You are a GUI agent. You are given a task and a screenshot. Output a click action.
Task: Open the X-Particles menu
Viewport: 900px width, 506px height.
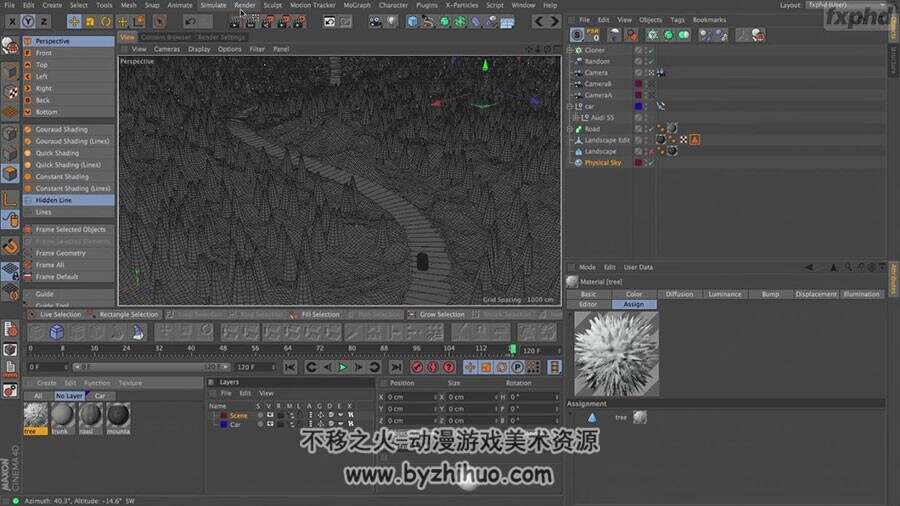click(462, 5)
